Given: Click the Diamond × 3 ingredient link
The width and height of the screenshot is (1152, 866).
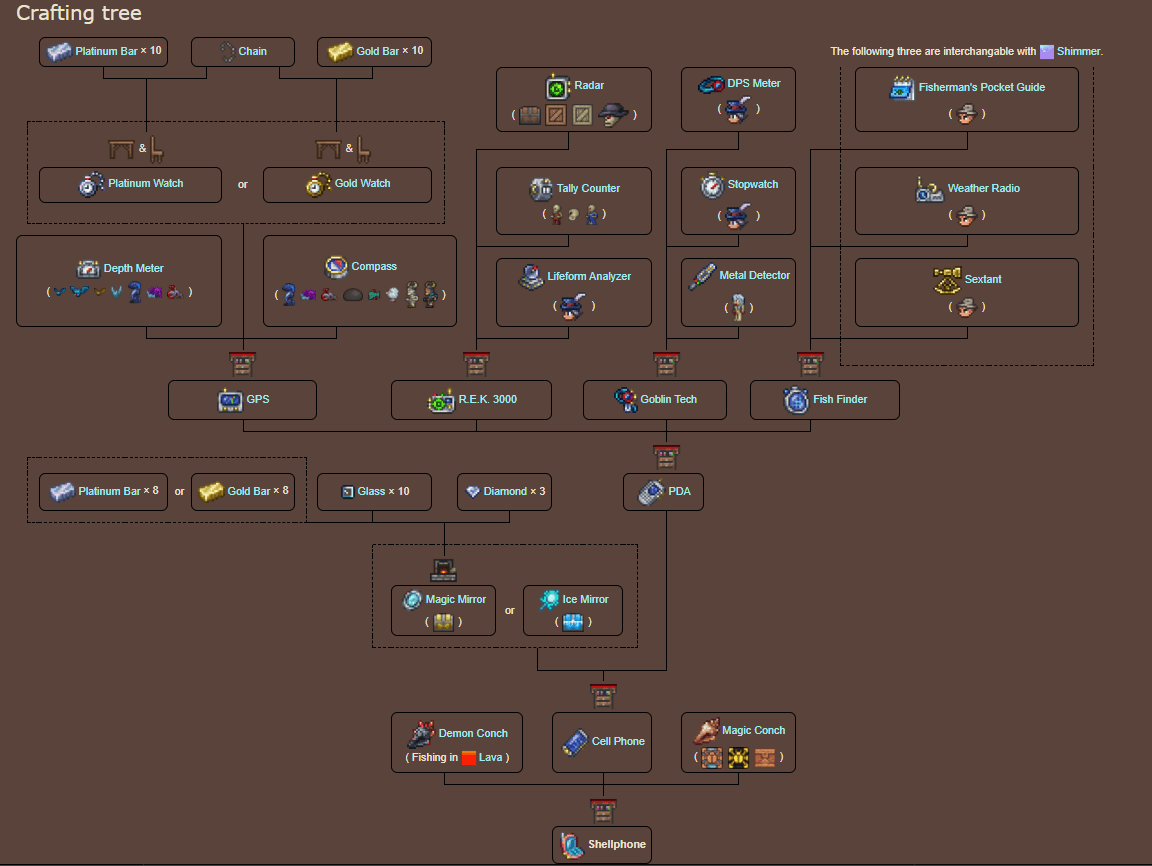Looking at the screenshot, I should pyautogui.click(x=514, y=492).
